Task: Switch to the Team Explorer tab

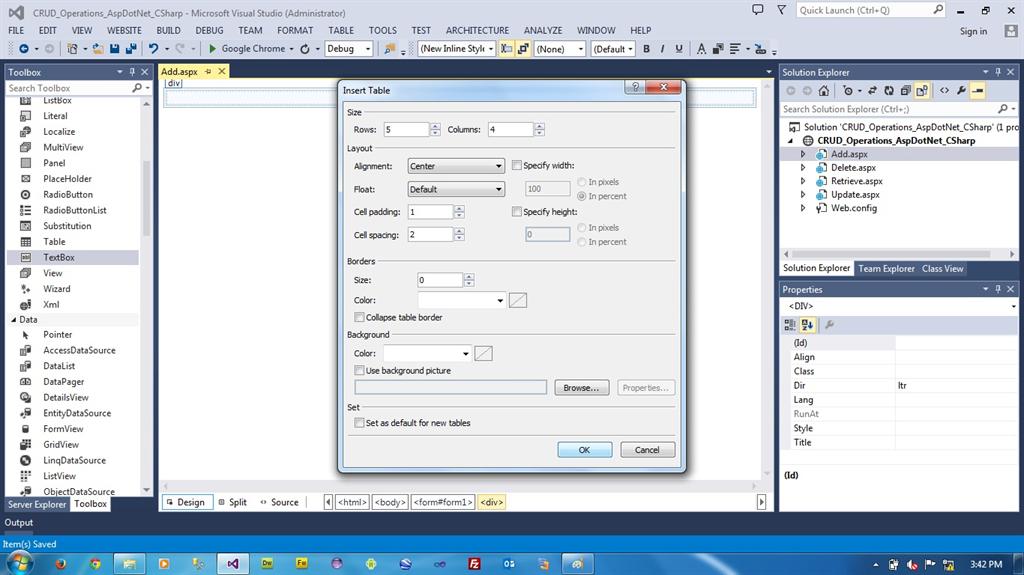Action: (886, 268)
